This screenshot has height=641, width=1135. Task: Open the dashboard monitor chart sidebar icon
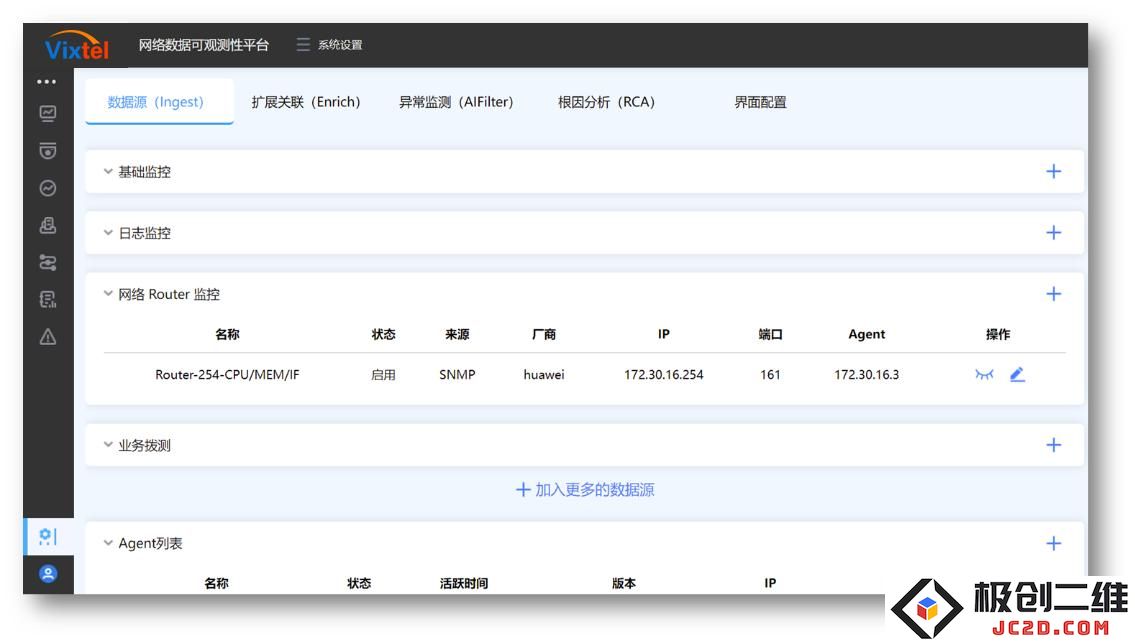pyautogui.click(x=48, y=113)
